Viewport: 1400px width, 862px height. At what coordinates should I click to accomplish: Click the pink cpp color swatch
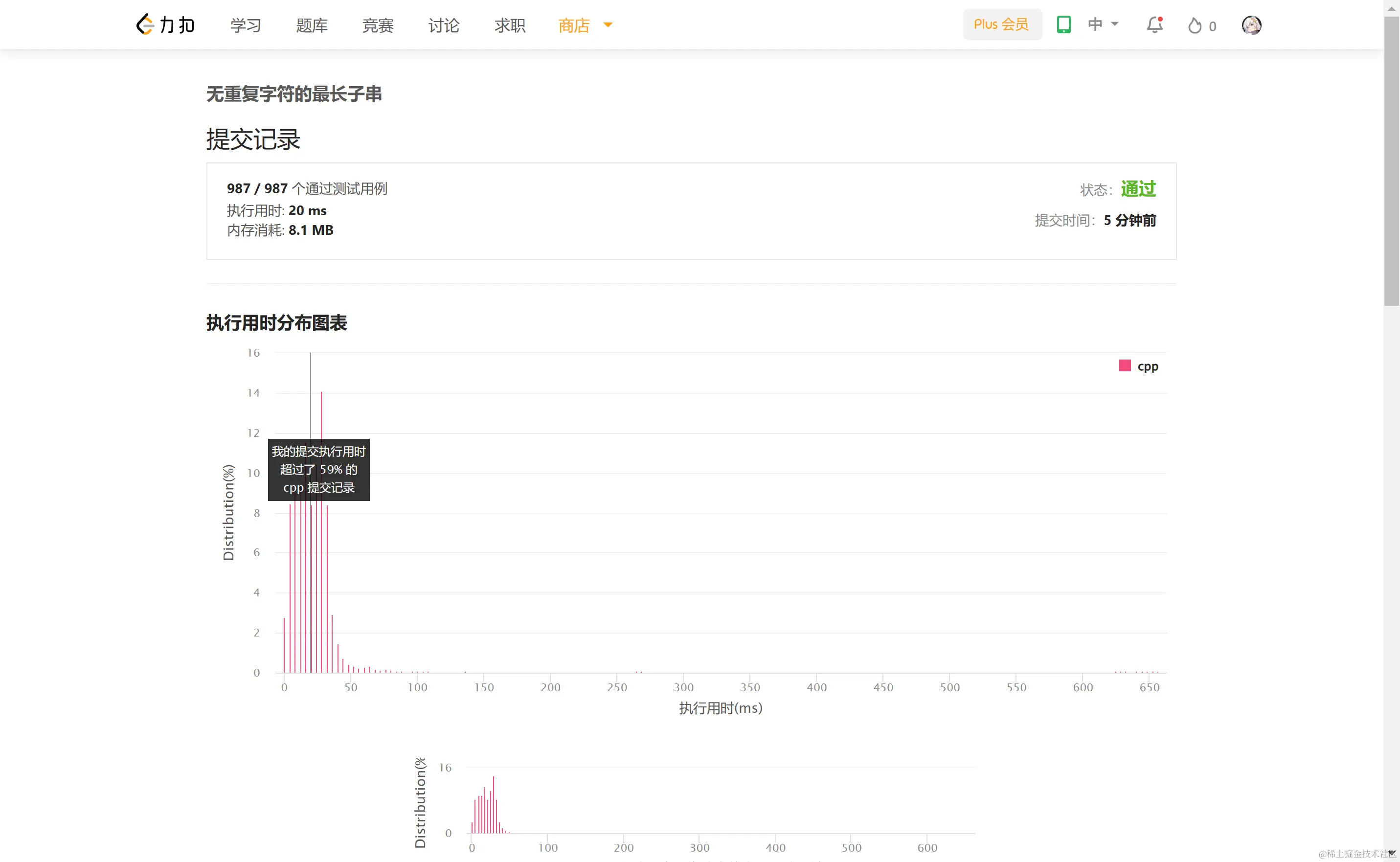point(1124,366)
